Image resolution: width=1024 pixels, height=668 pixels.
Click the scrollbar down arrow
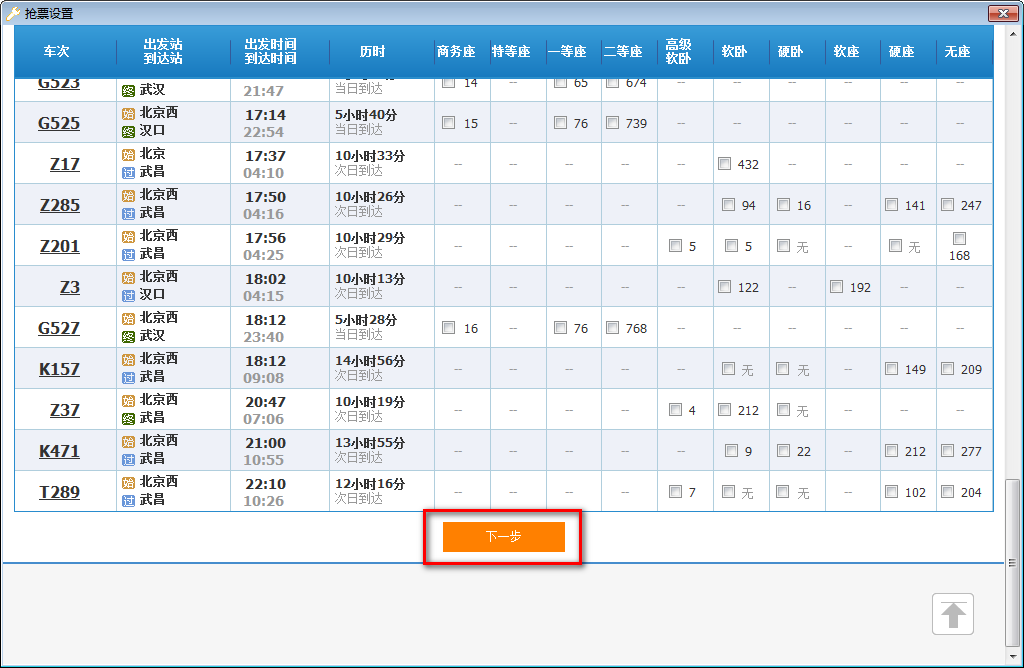pos(1013,656)
